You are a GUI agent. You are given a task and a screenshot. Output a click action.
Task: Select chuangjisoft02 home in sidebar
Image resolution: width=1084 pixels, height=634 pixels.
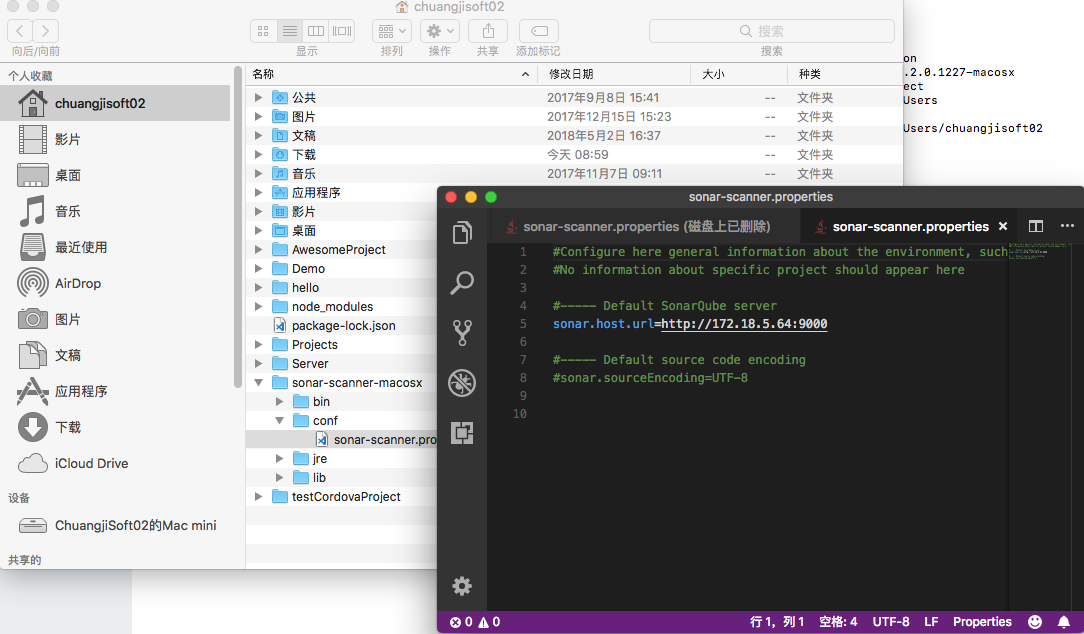pyautogui.click(x=115, y=103)
